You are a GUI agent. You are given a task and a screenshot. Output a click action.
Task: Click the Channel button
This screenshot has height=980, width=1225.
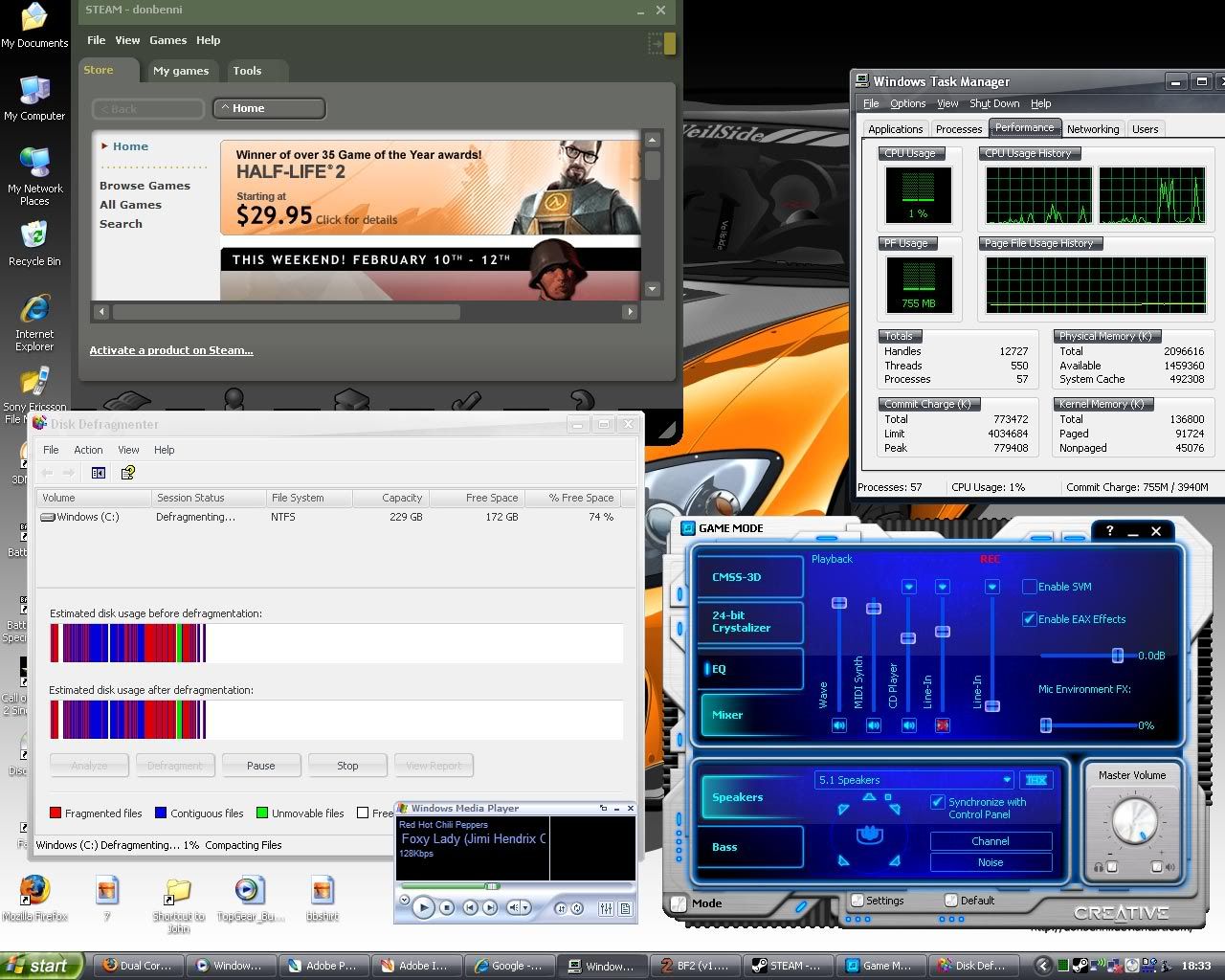[991, 841]
